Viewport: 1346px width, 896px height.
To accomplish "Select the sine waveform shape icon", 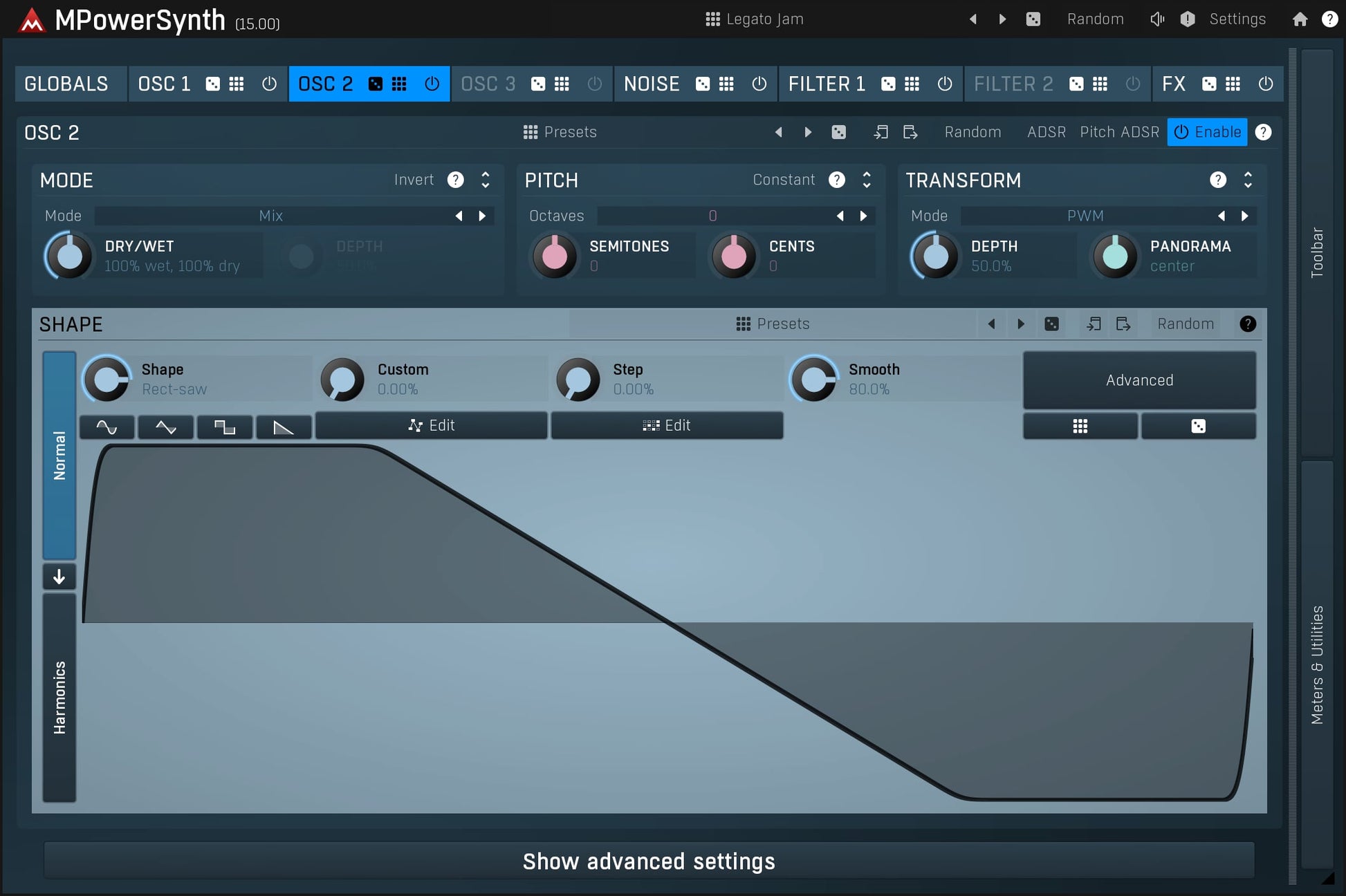I will pyautogui.click(x=107, y=427).
